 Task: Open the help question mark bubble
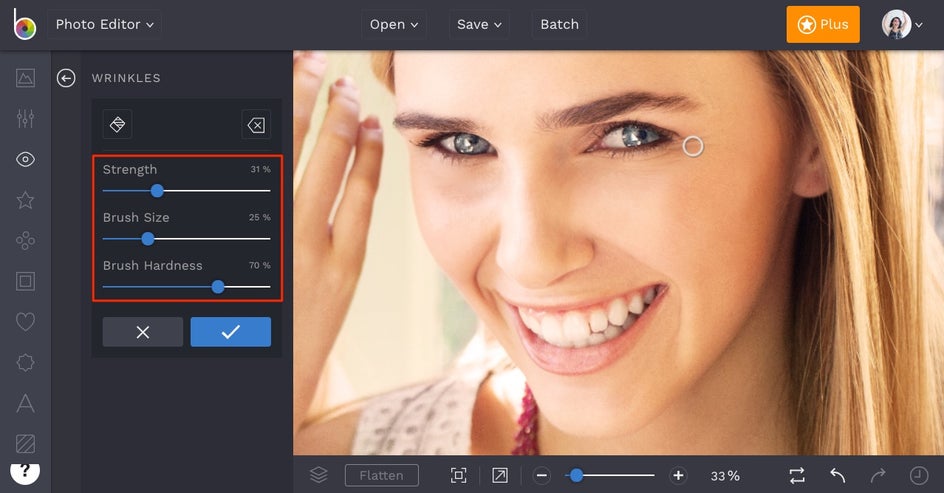coord(25,472)
